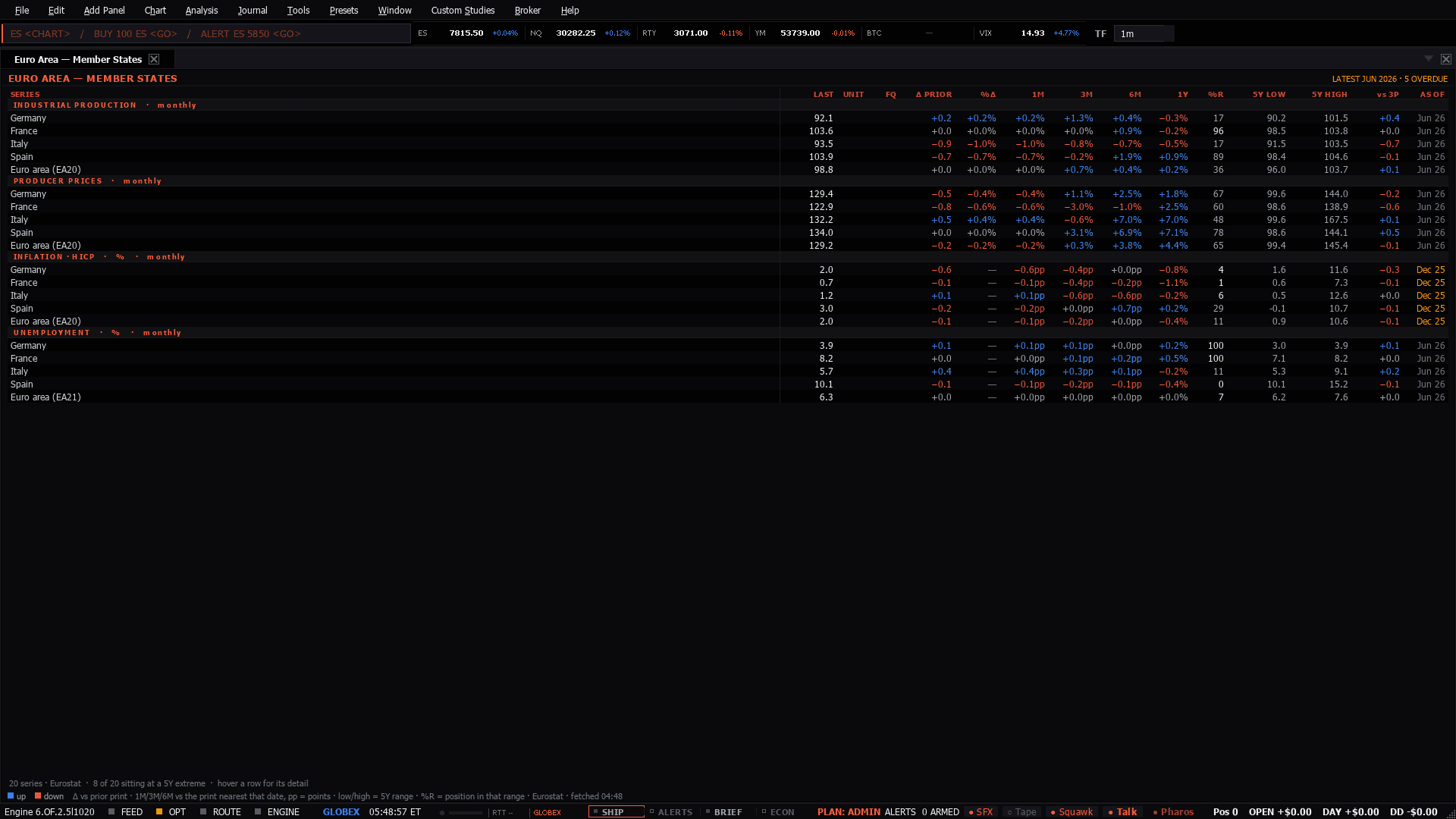The image size is (1456, 819).
Task: Close the Euro Area Member States tab
Action: pos(154,59)
